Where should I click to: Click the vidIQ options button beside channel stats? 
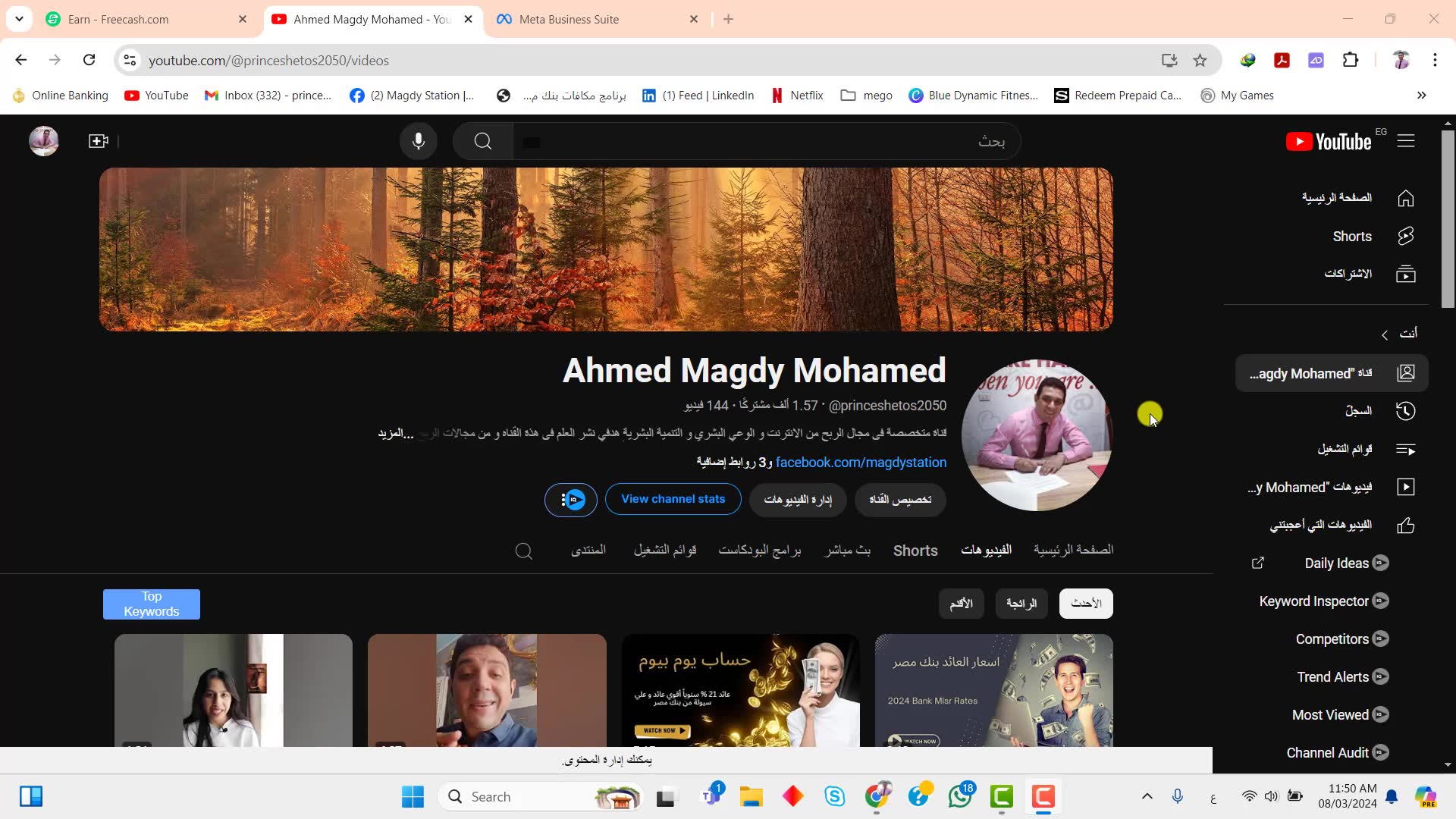[x=571, y=500]
